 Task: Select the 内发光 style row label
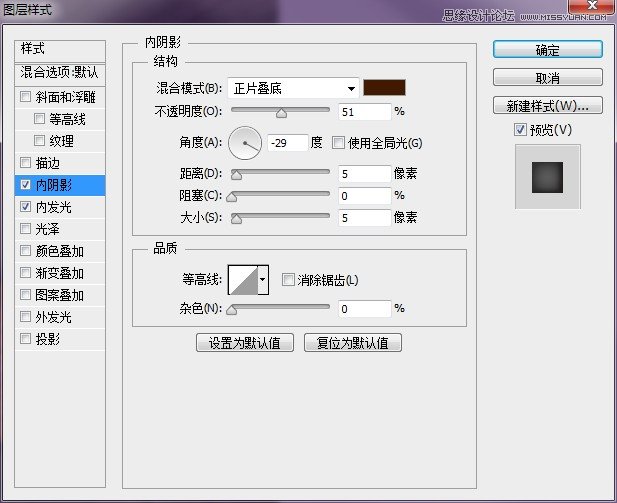(x=54, y=207)
